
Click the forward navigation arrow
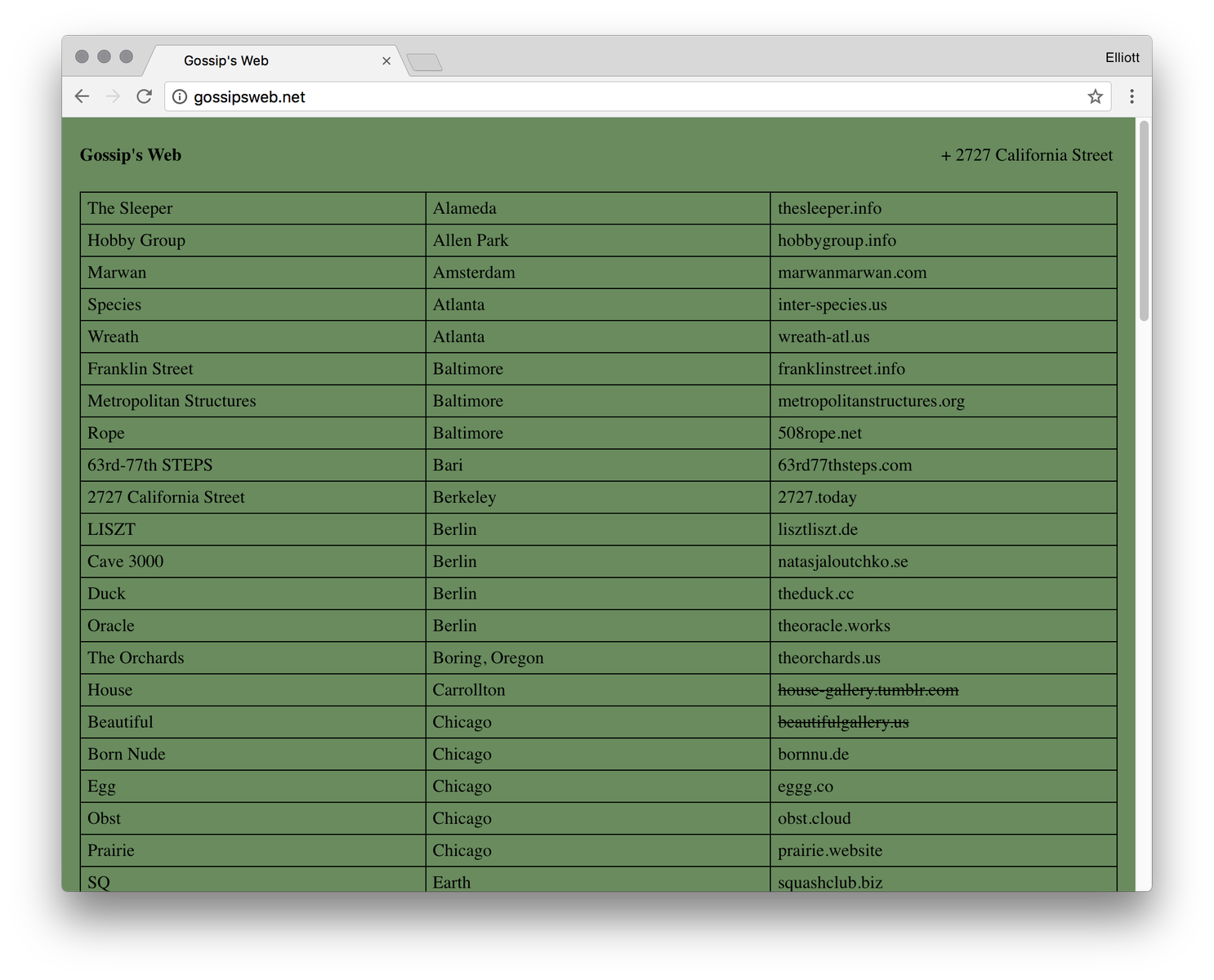[113, 96]
